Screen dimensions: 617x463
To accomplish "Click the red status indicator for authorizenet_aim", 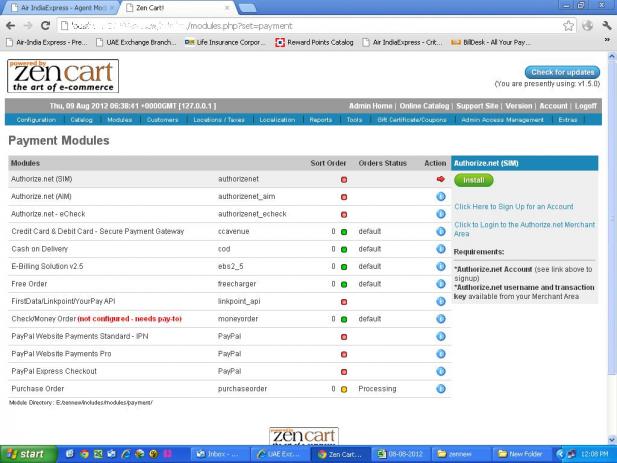I will pyautogui.click(x=344, y=197).
